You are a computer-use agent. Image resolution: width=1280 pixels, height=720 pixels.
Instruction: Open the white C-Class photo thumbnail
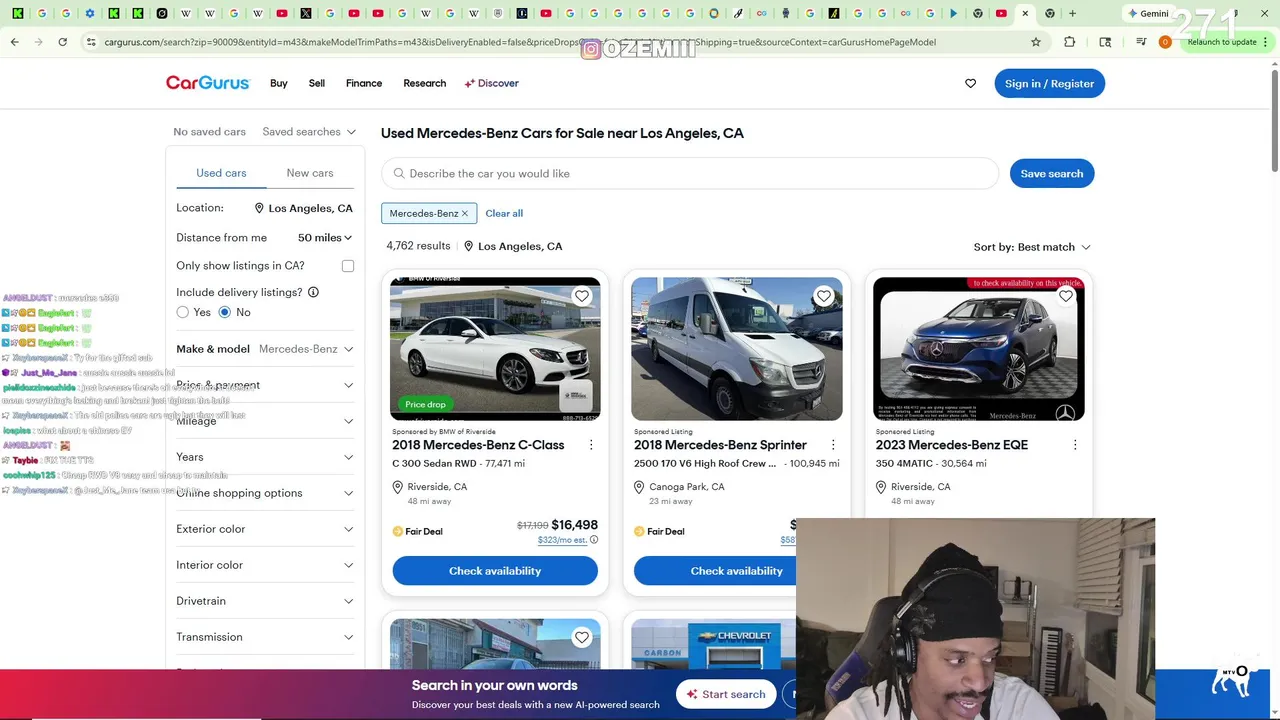point(495,349)
